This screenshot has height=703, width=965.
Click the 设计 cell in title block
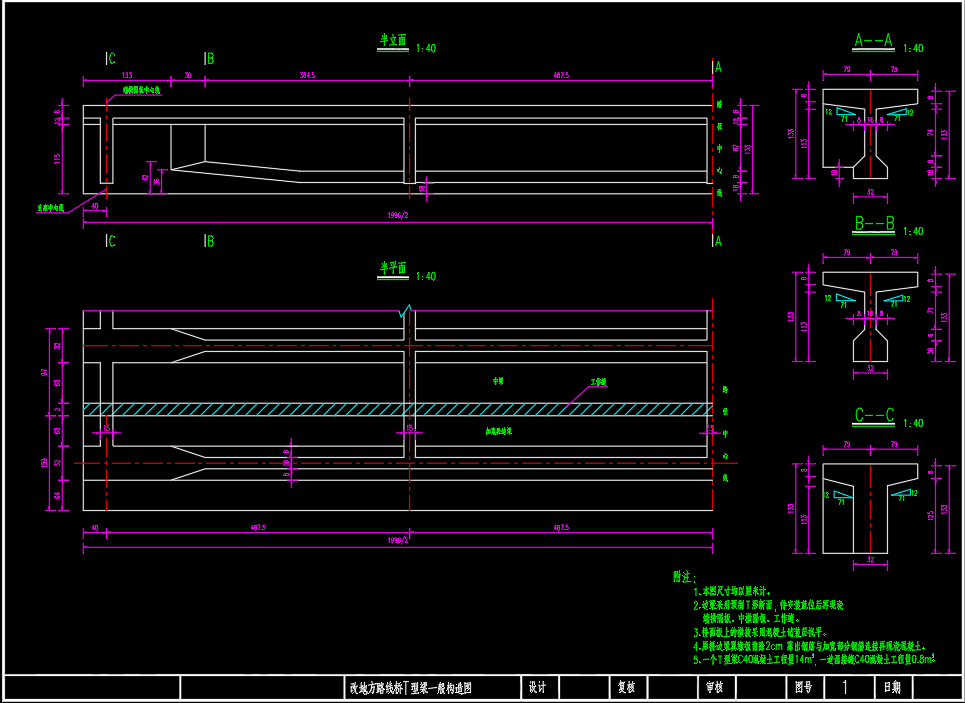coord(537,688)
